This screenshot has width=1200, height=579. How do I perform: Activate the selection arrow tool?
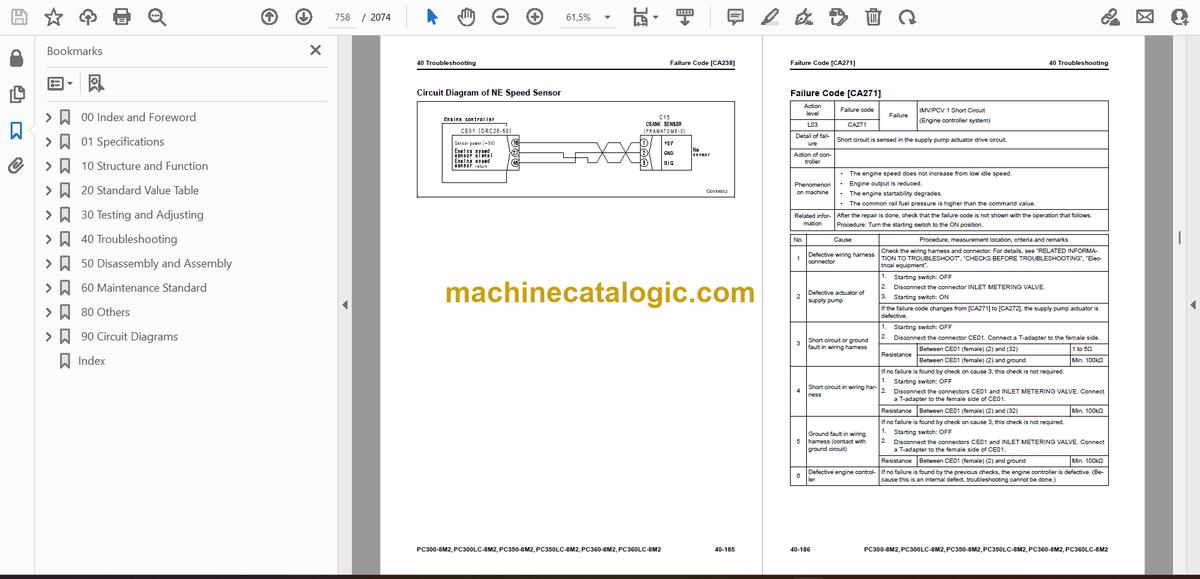431,17
